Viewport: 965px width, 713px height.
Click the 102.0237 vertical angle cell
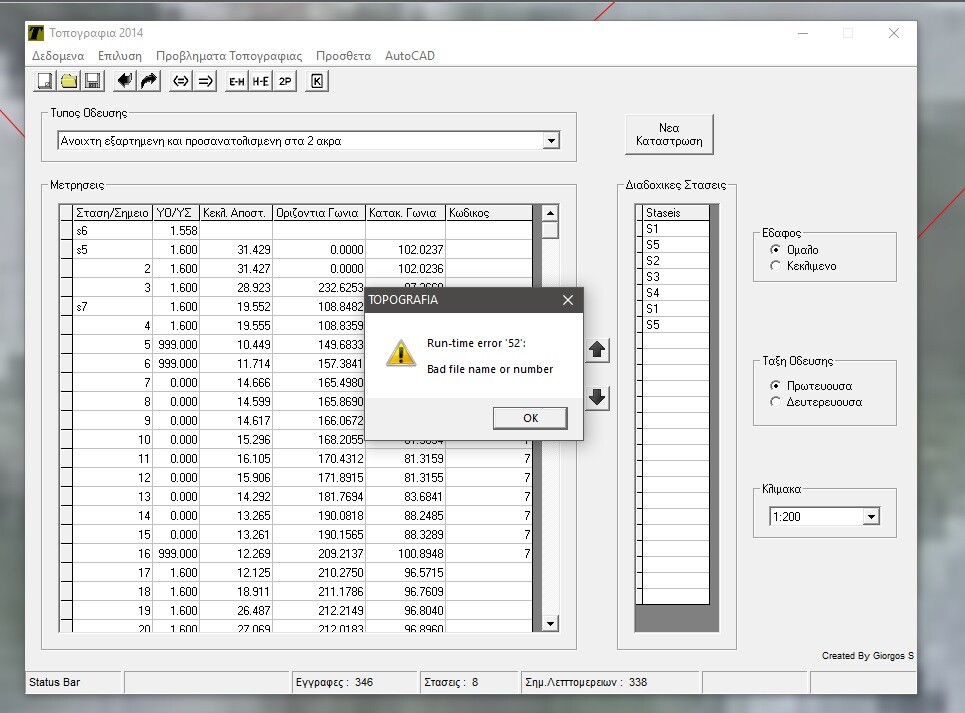(406, 250)
